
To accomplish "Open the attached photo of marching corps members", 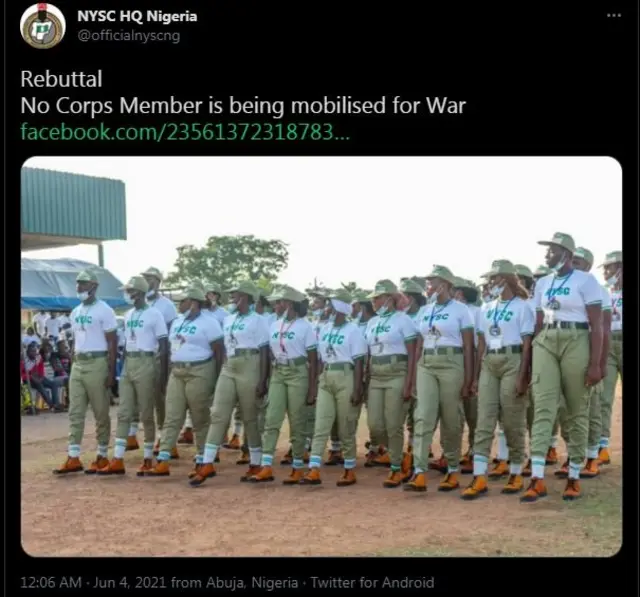I will pyautogui.click(x=321, y=356).
